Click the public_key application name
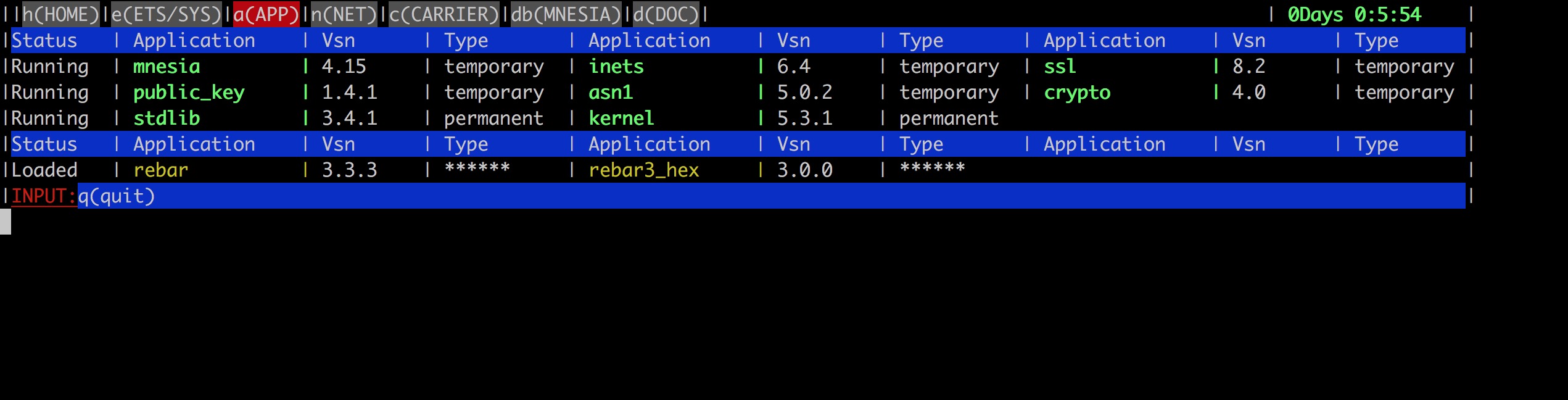Image resolution: width=1568 pixels, height=400 pixels. [189, 92]
